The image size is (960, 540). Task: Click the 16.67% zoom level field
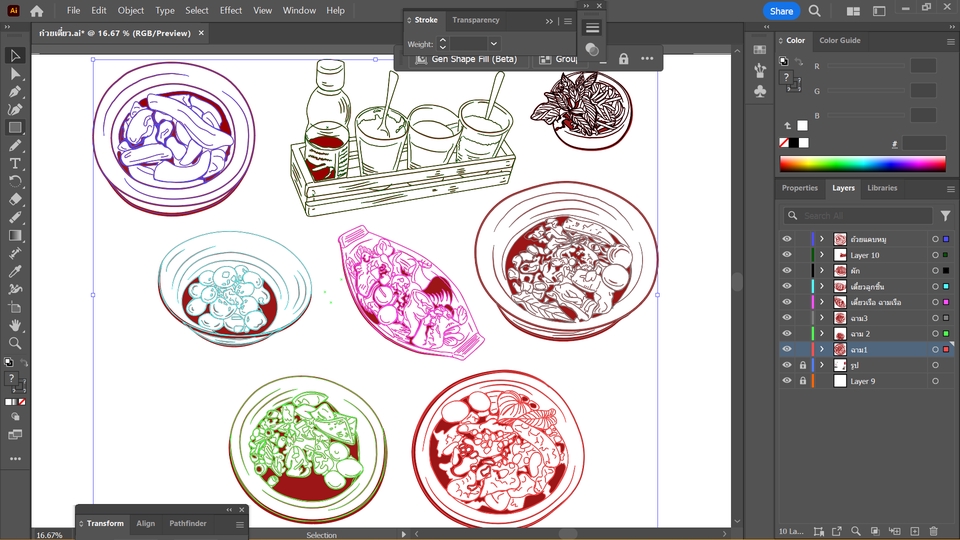pyautogui.click(x=50, y=535)
